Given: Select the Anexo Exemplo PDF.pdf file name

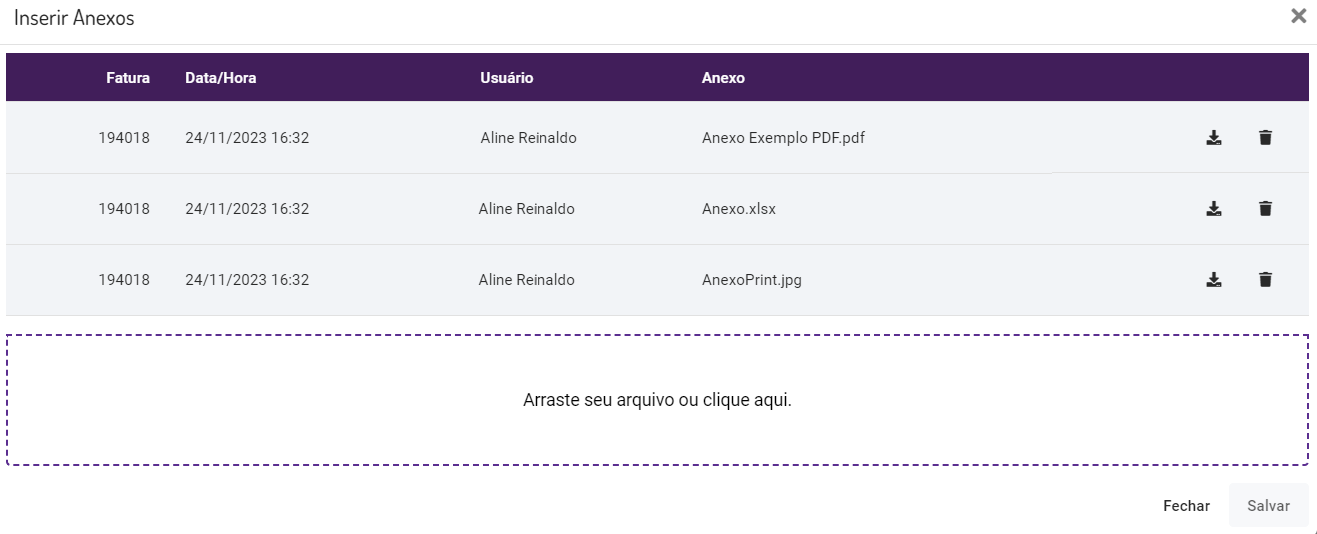Looking at the screenshot, I should click(783, 138).
